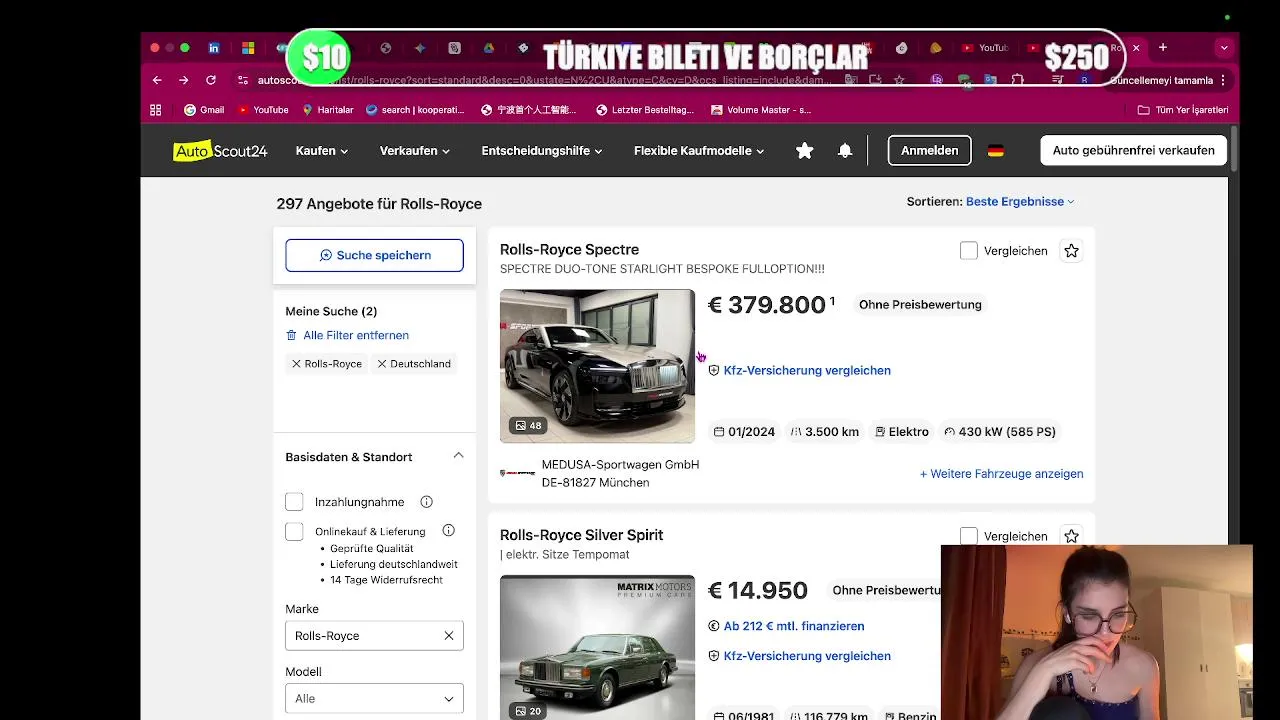Viewport: 1280px width, 720px height.
Task: Switch to the Microsoft browser tab
Action: point(248,47)
